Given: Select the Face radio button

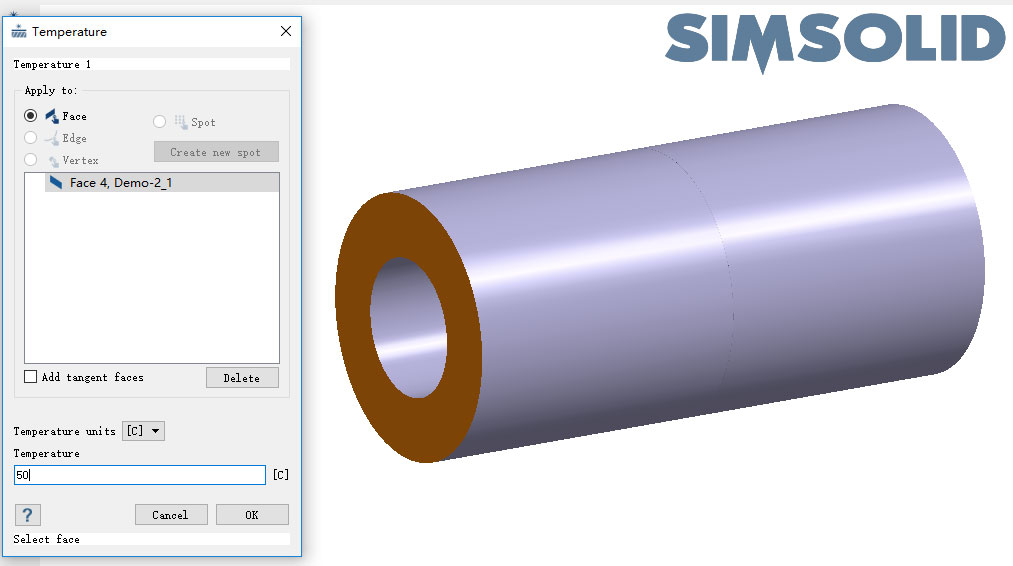Looking at the screenshot, I should coord(31,116).
